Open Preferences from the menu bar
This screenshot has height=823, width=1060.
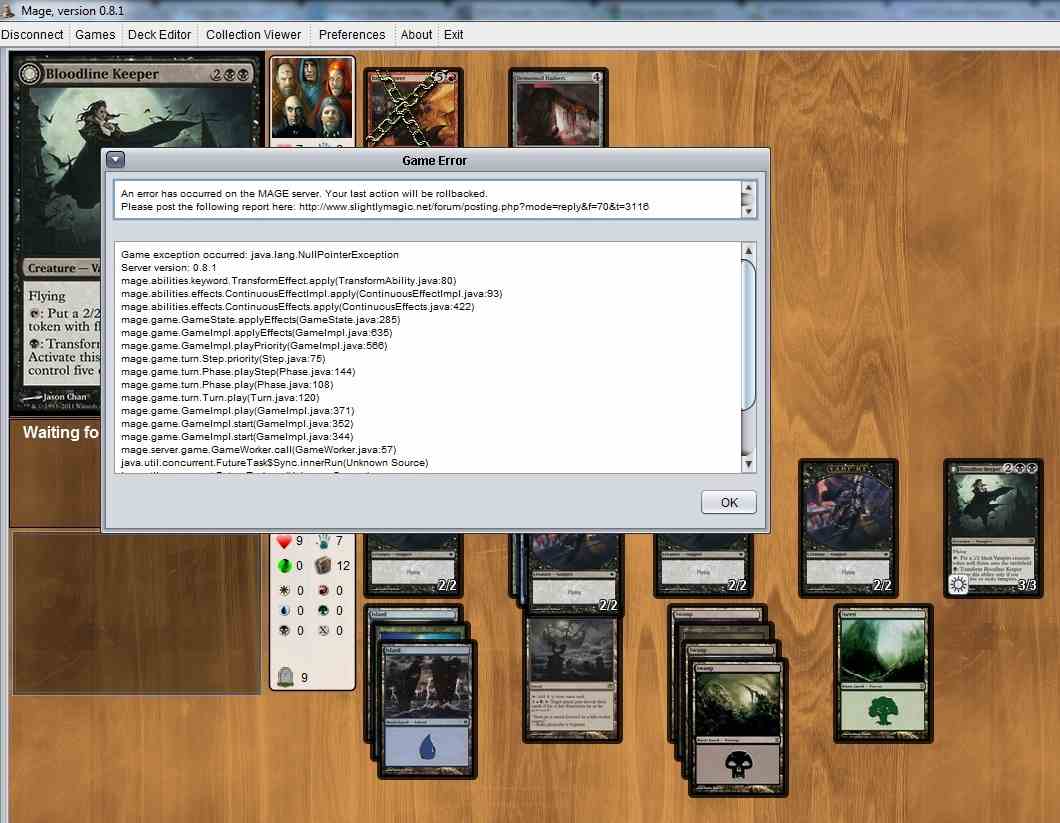(352, 34)
